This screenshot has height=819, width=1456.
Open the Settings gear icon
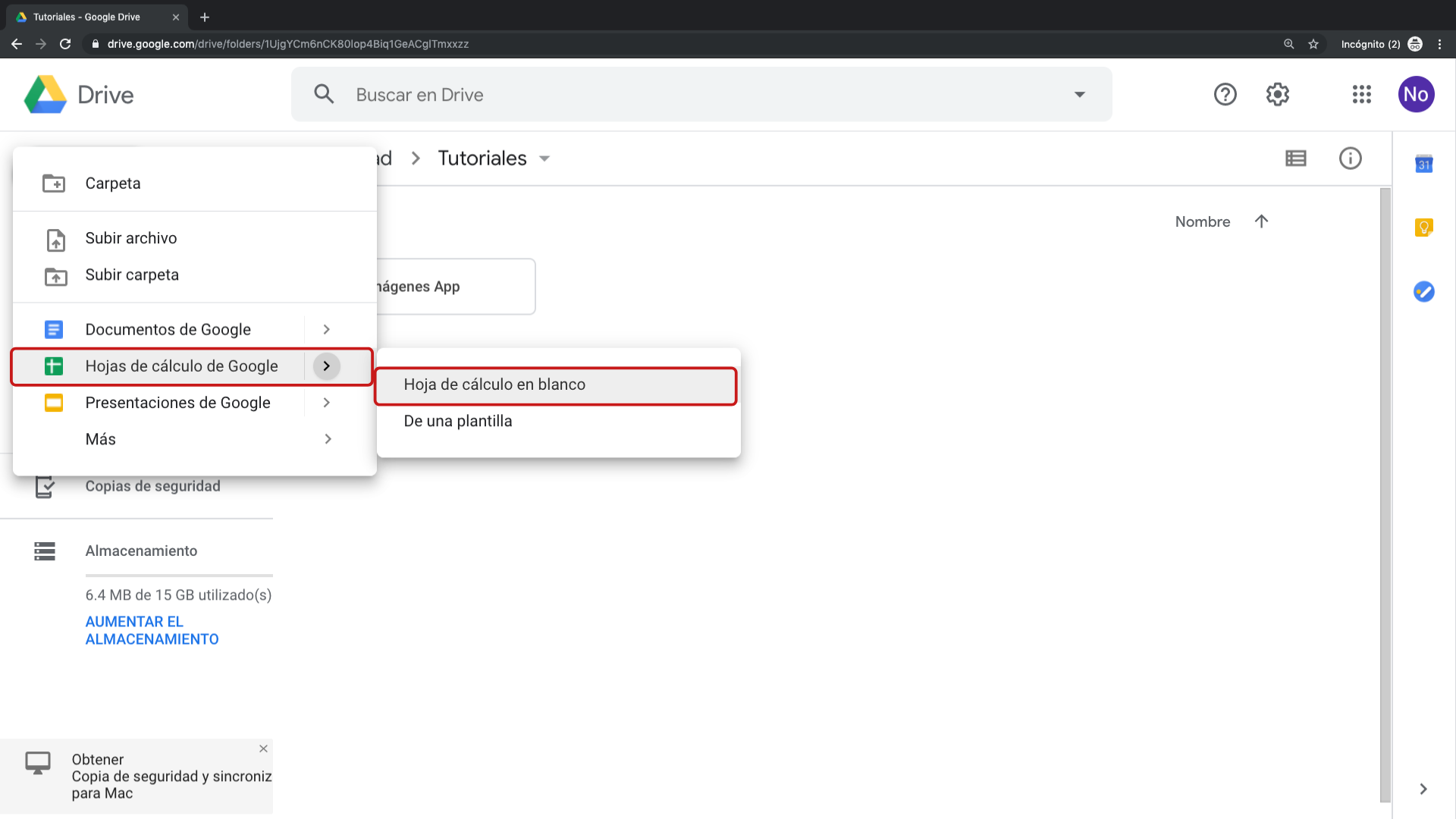point(1278,94)
